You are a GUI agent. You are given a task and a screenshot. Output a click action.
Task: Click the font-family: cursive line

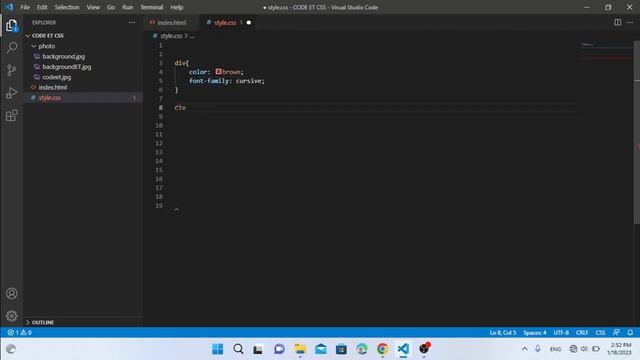227,81
